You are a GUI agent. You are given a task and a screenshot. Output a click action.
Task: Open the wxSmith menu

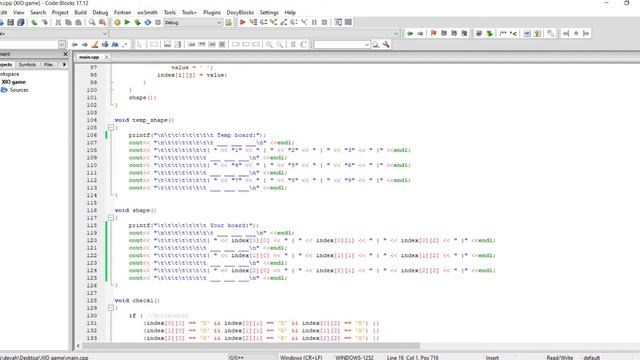[147, 13]
